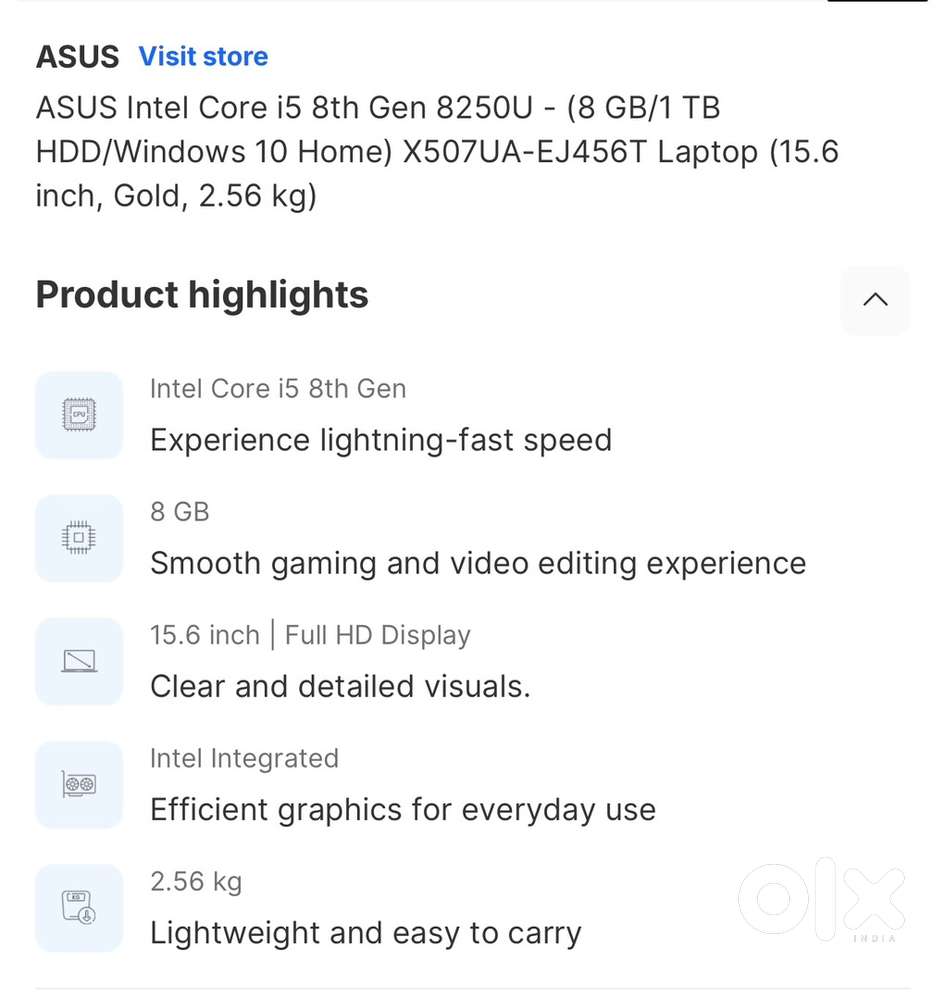Screen dimensions: 946x1000
Task: Click the ASUS brand name
Action: click(x=77, y=57)
